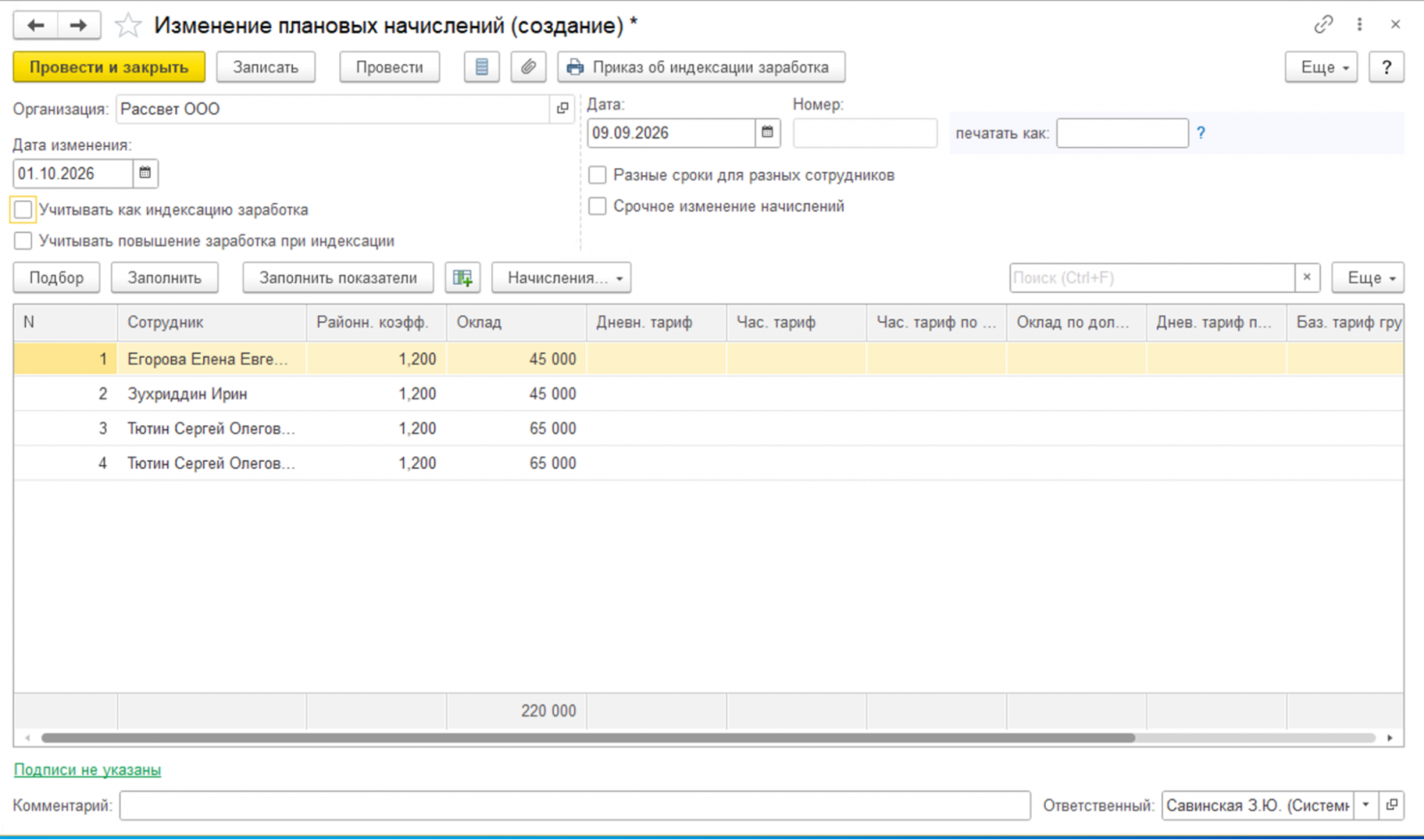
Task: Open the document report list icon
Action: [481, 67]
